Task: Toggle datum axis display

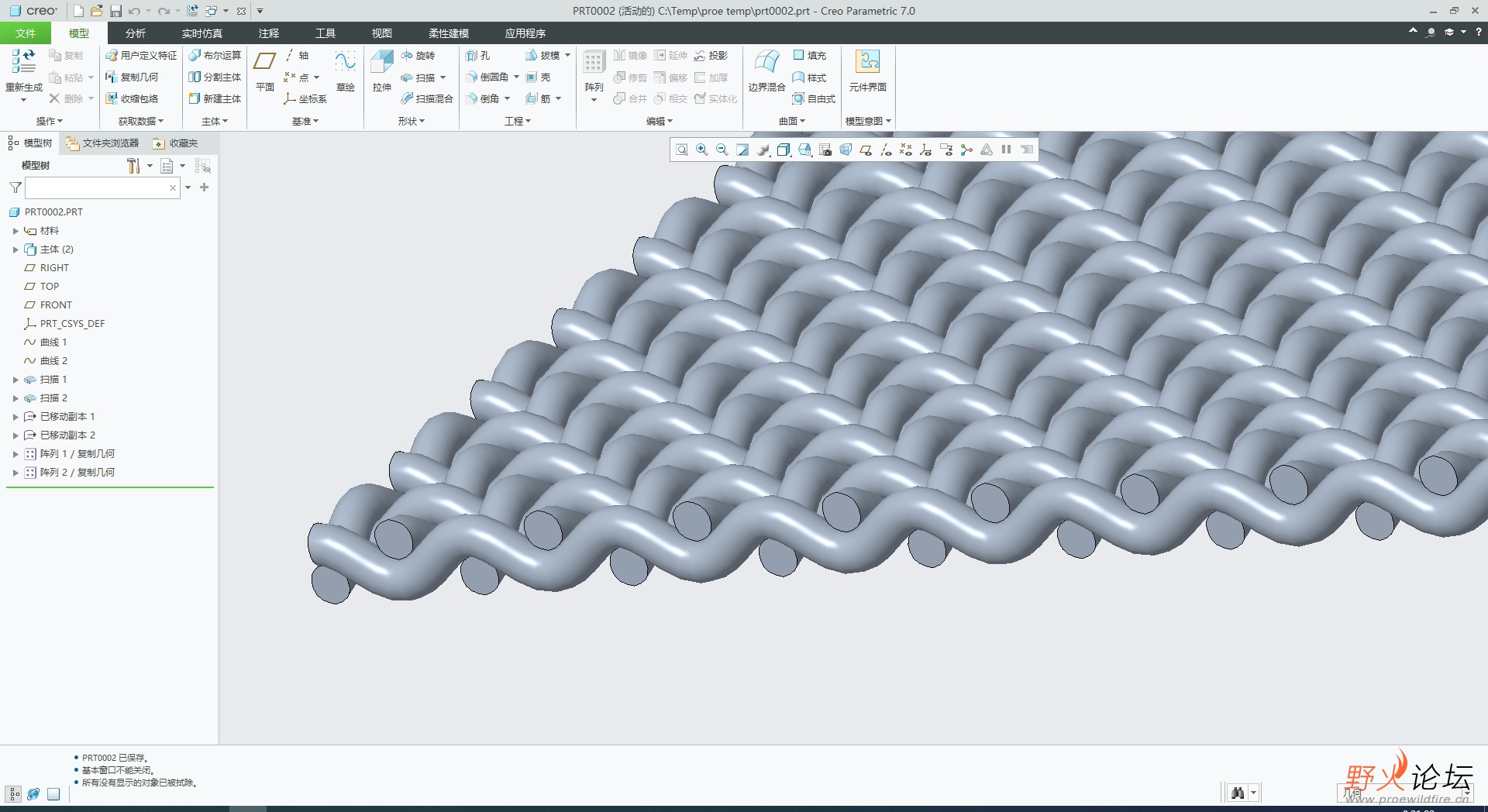Action: 886,150
